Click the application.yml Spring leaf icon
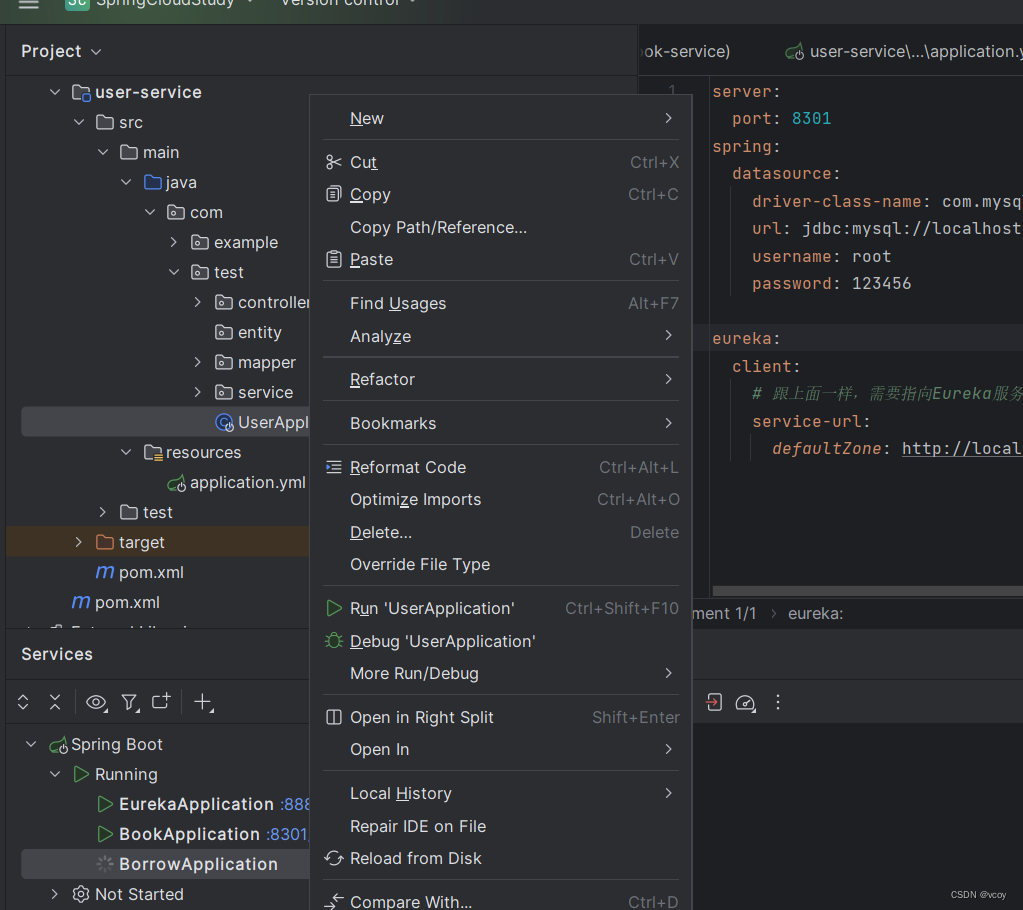Screen dimensions: 1023x910 click(x=176, y=483)
